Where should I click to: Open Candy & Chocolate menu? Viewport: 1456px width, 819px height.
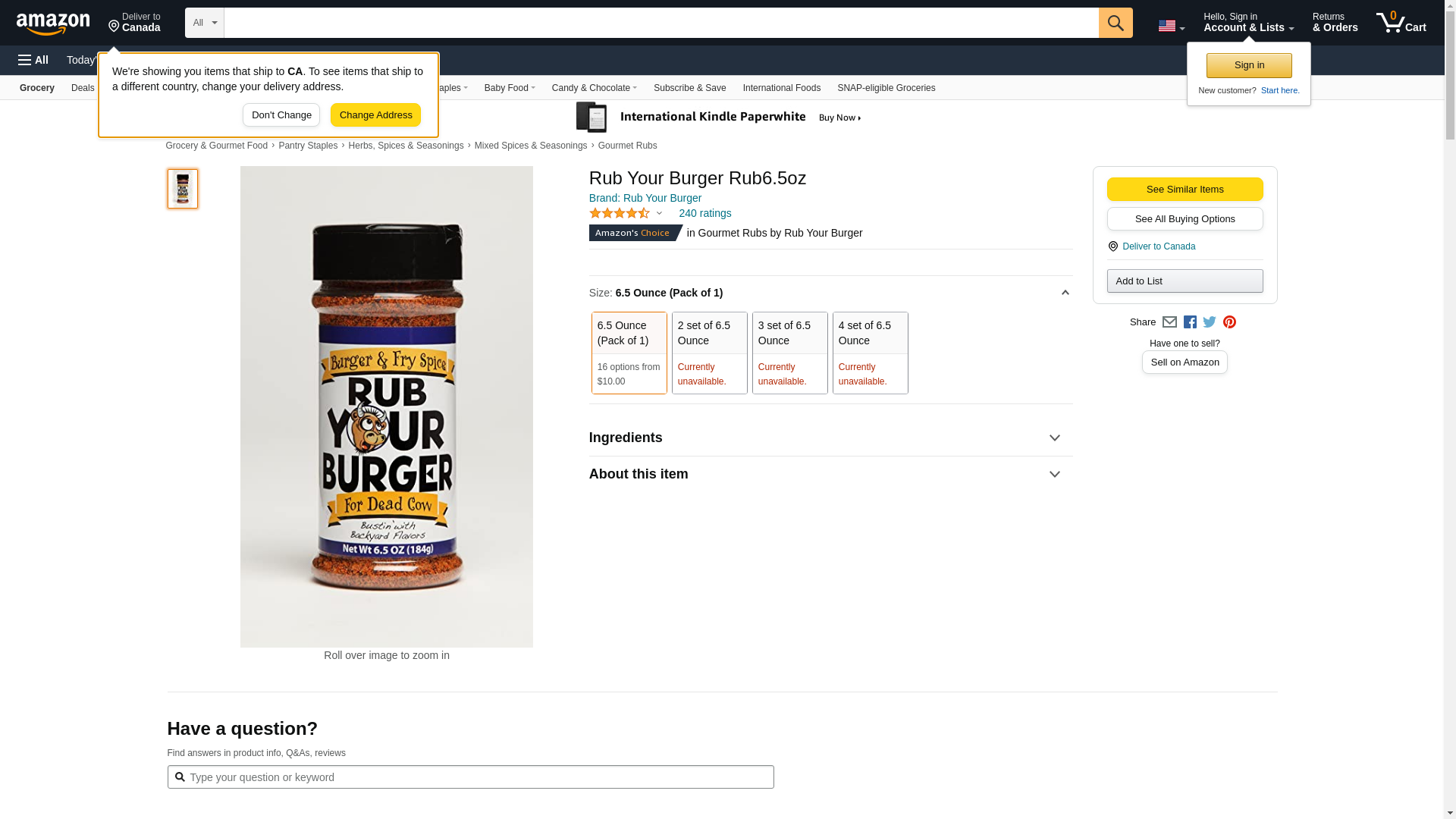[x=594, y=88]
